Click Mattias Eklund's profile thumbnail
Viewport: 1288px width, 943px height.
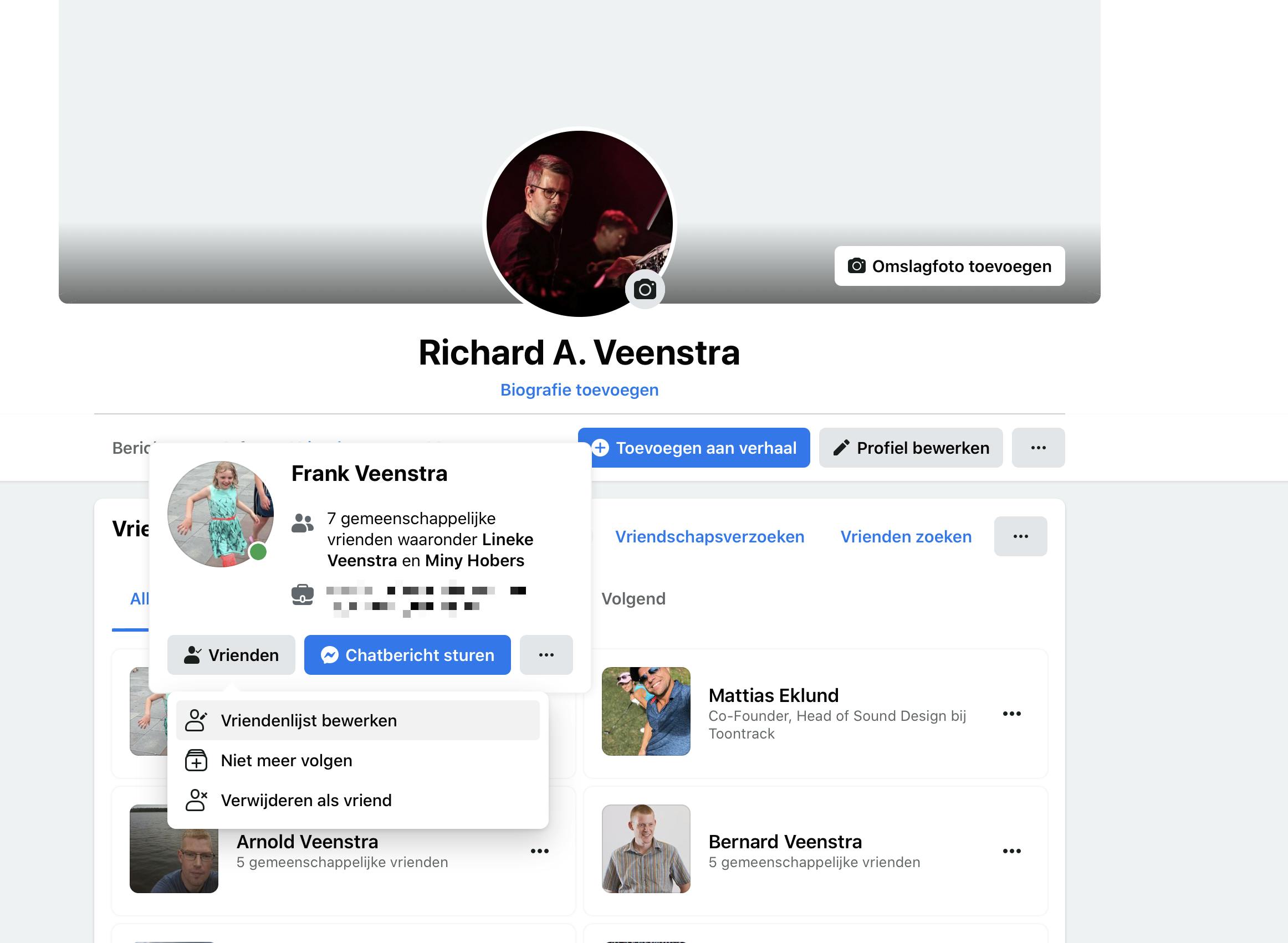click(x=646, y=711)
